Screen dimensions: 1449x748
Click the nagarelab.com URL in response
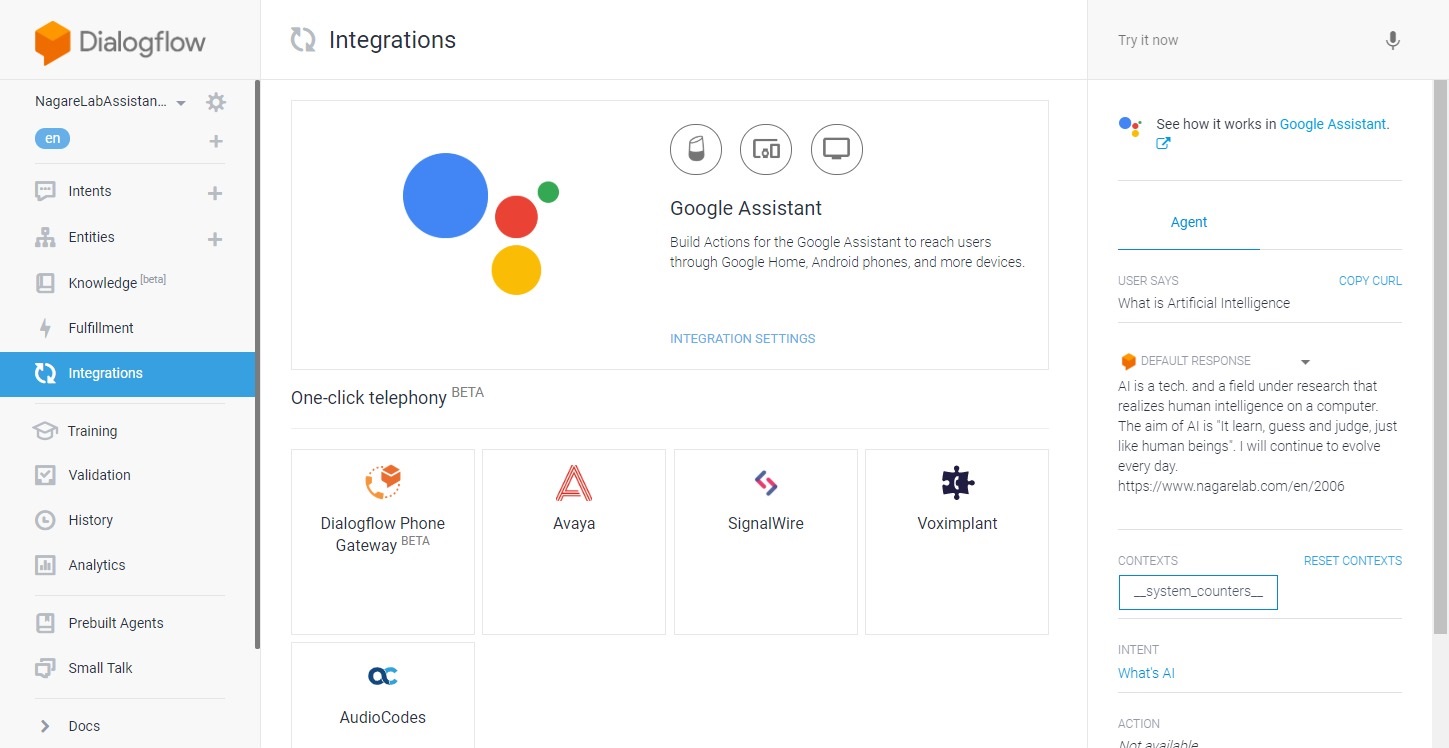tap(1231, 487)
